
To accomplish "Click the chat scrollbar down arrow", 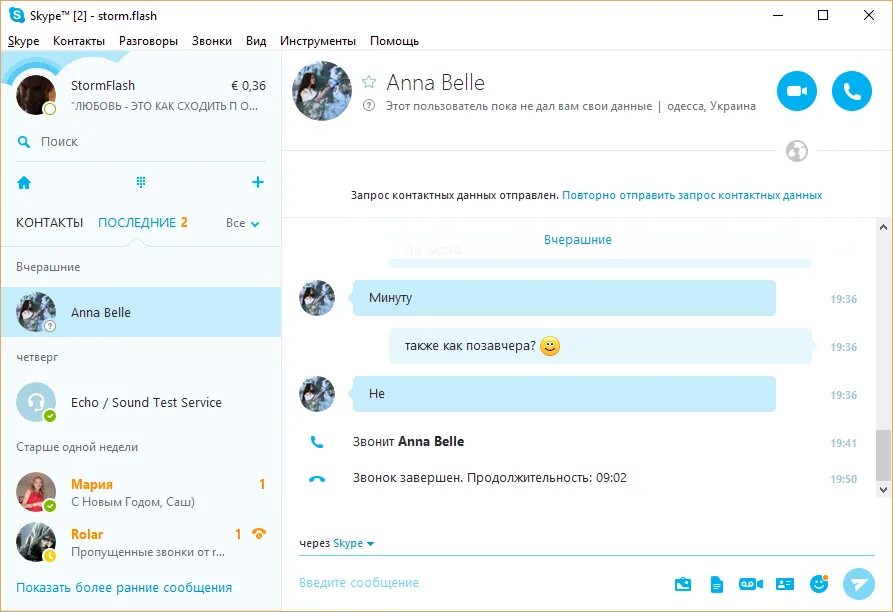I will click(883, 489).
